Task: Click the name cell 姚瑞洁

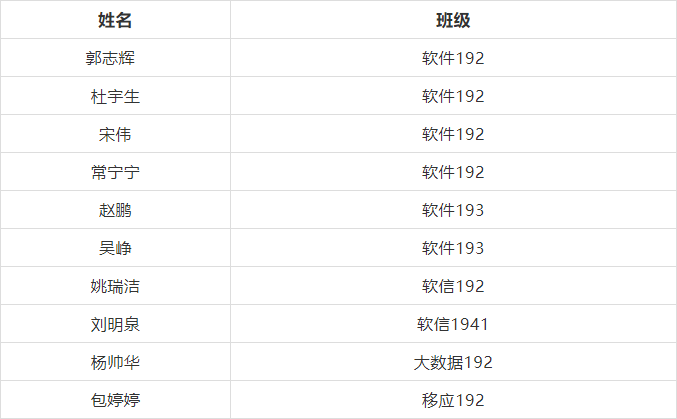Action: (x=115, y=286)
